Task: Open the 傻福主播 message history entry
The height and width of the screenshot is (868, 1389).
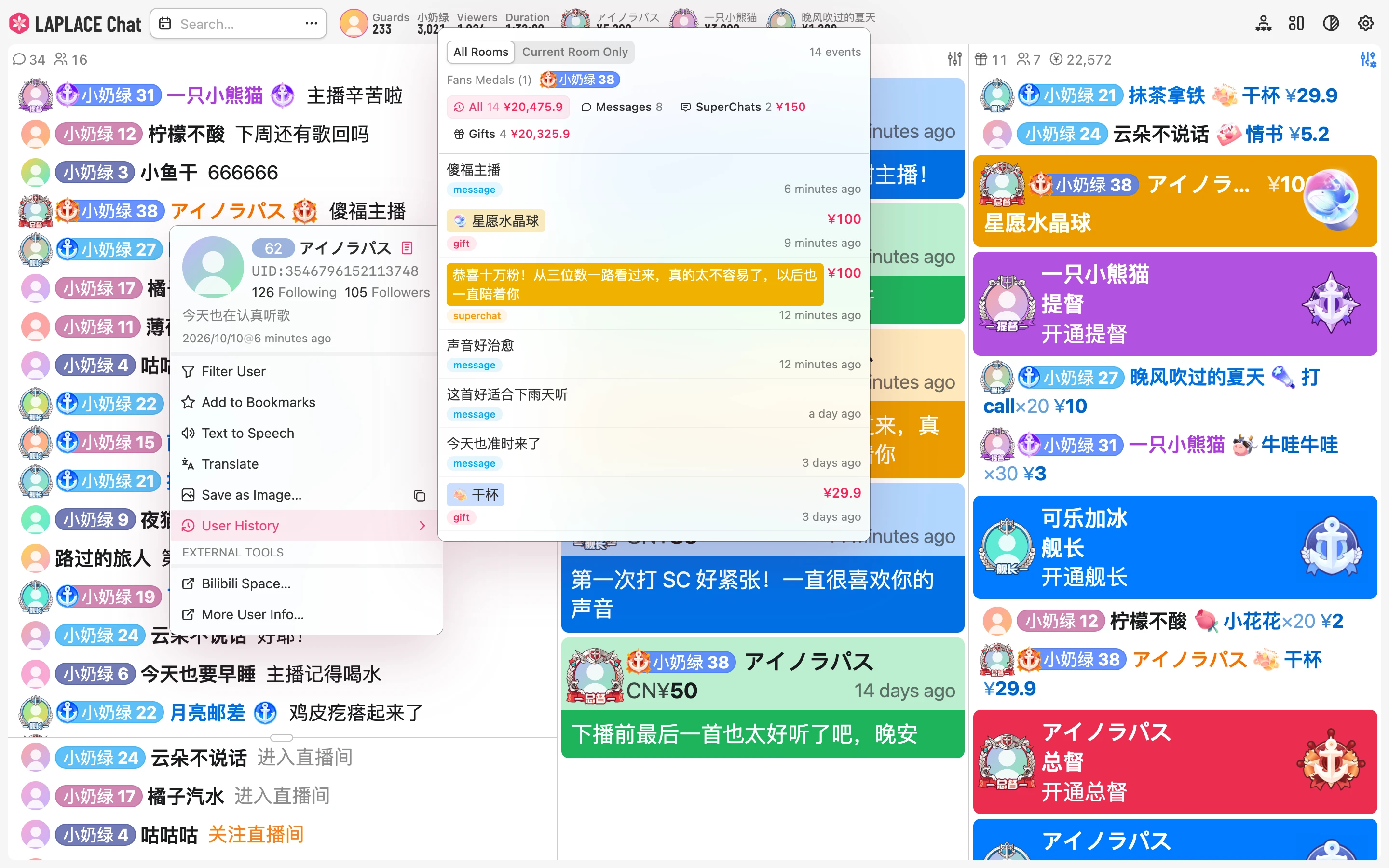Action: 654,178
